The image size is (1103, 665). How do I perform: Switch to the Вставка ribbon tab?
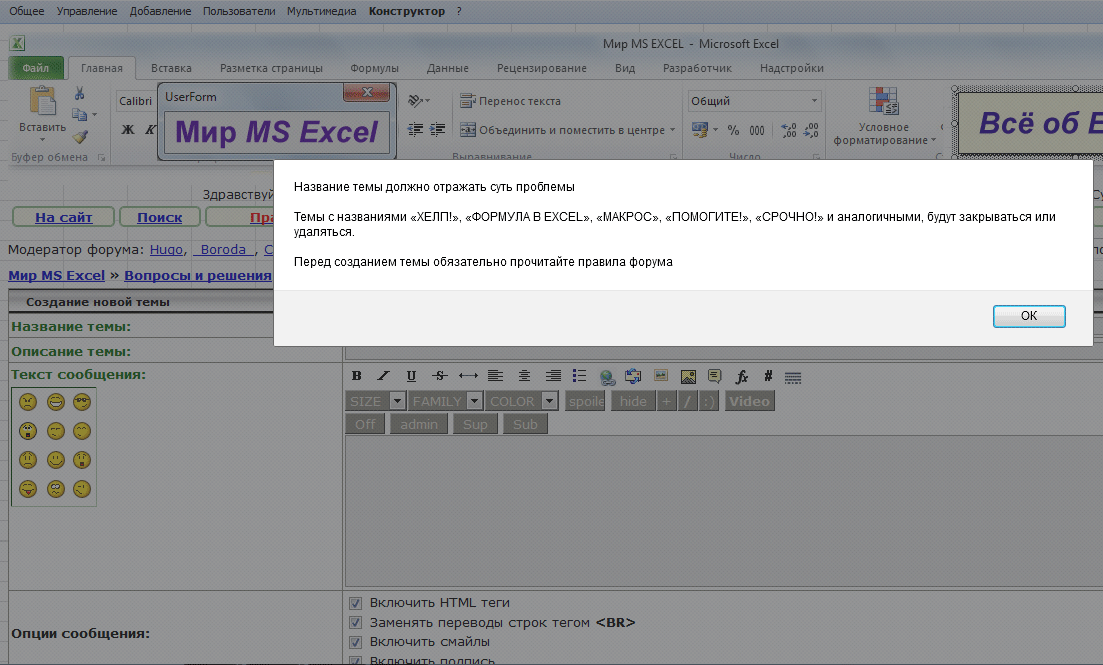coord(171,68)
